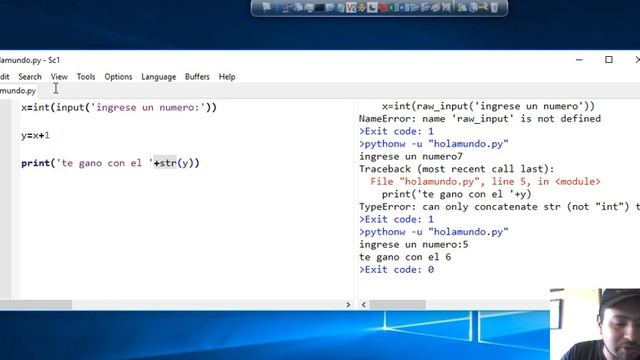Screen dimensions: 640x360
Task: Click the editor horizontal scrollbar thumb
Action: pyautogui.click(x=36, y=304)
